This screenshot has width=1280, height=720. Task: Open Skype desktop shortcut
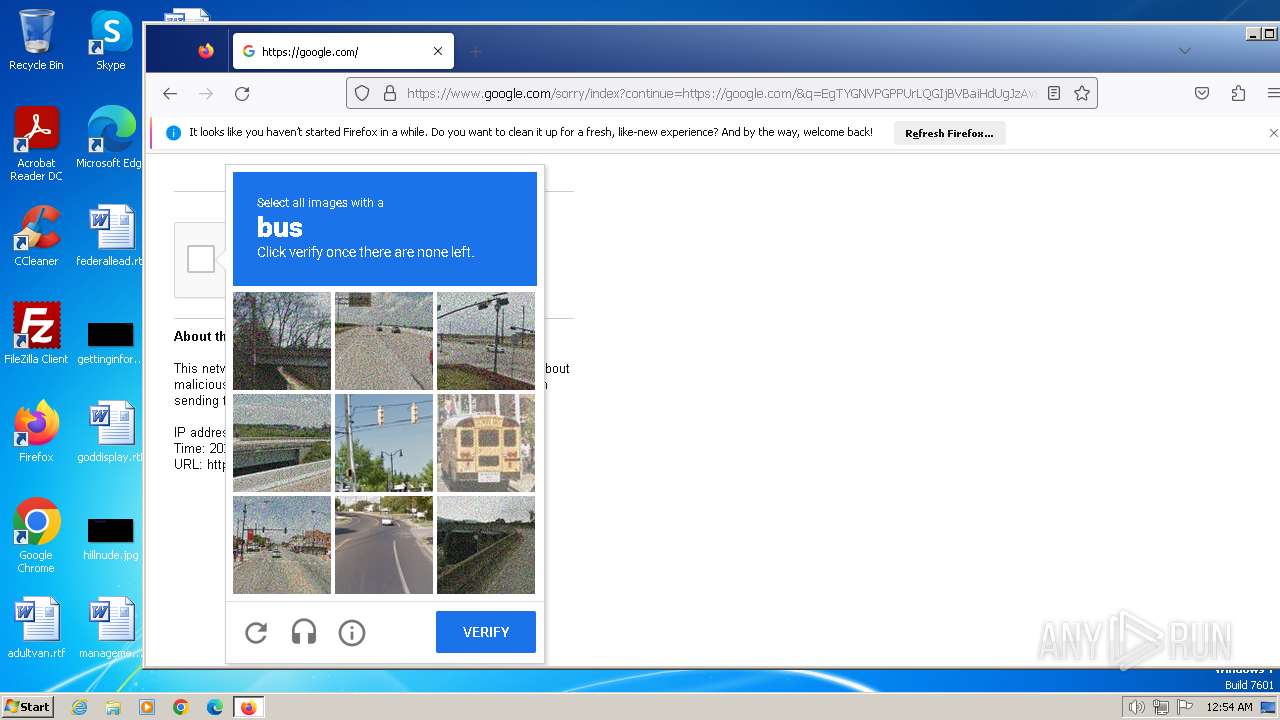[111, 40]
